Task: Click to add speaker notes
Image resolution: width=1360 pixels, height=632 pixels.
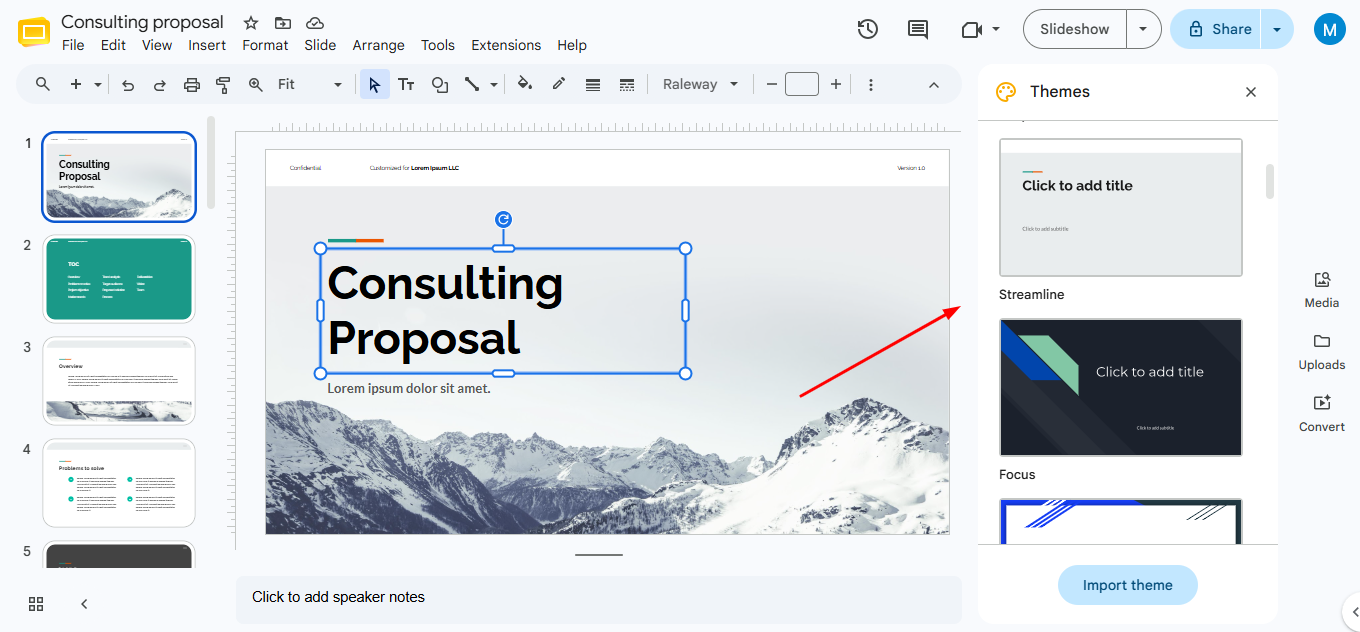Action: 598,600
